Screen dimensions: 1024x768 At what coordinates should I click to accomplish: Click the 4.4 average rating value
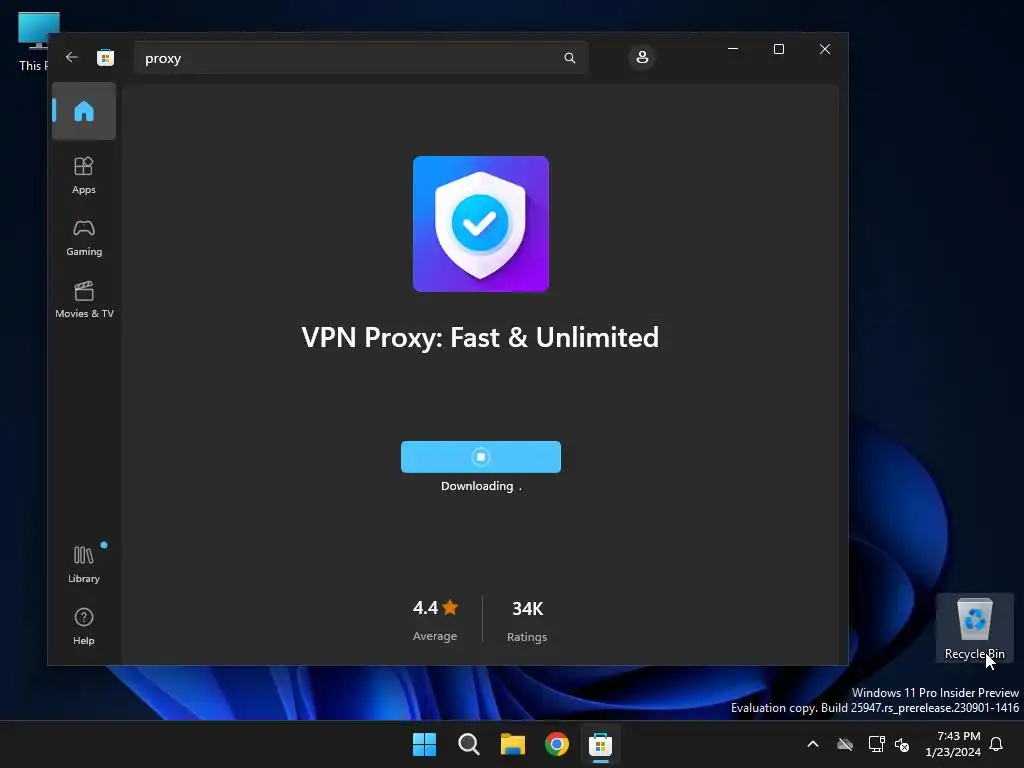click(x=425, y=608)
